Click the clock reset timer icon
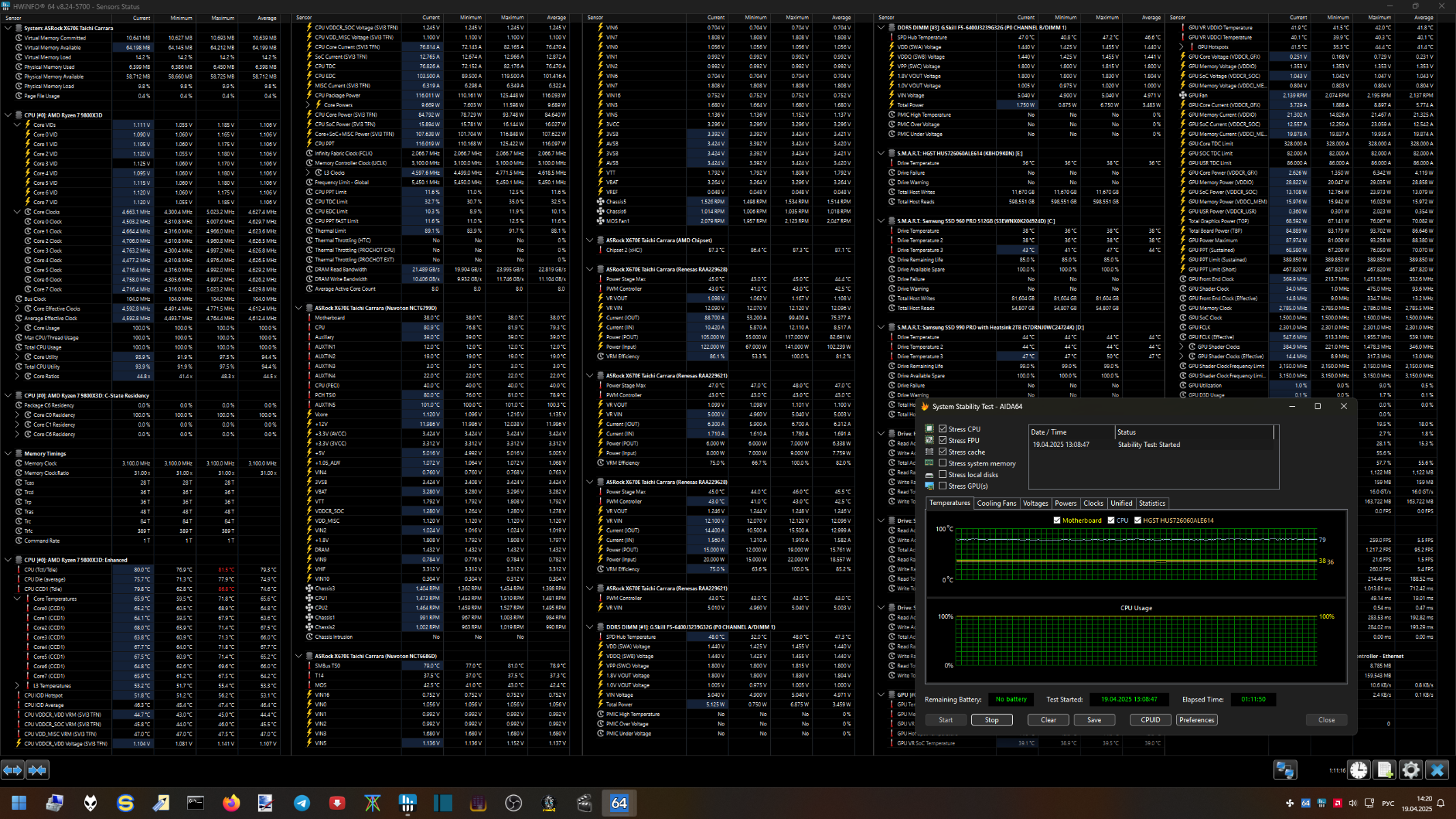 tap(1358, 770)
